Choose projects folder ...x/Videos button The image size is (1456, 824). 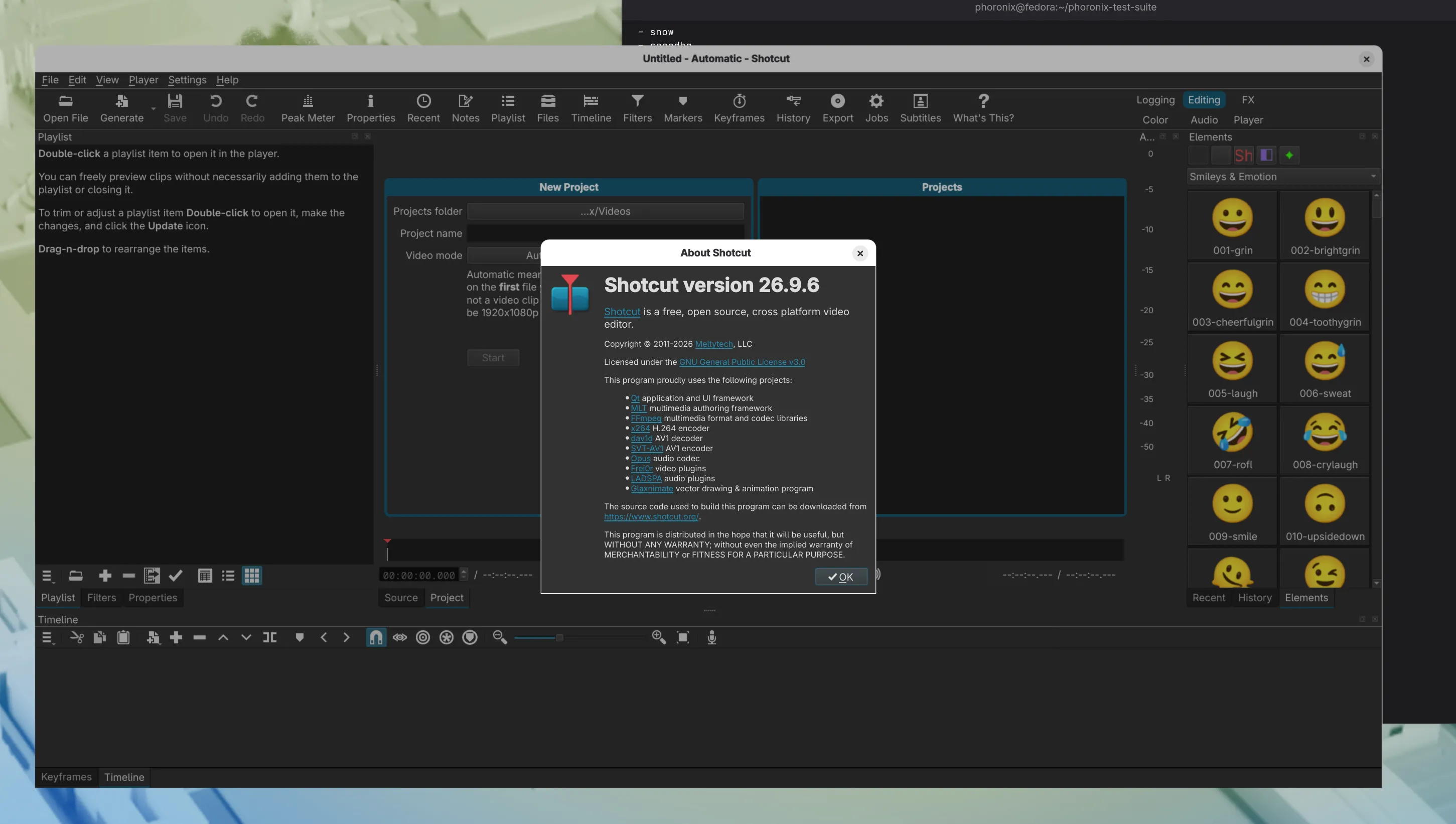[x=605, y=211]
